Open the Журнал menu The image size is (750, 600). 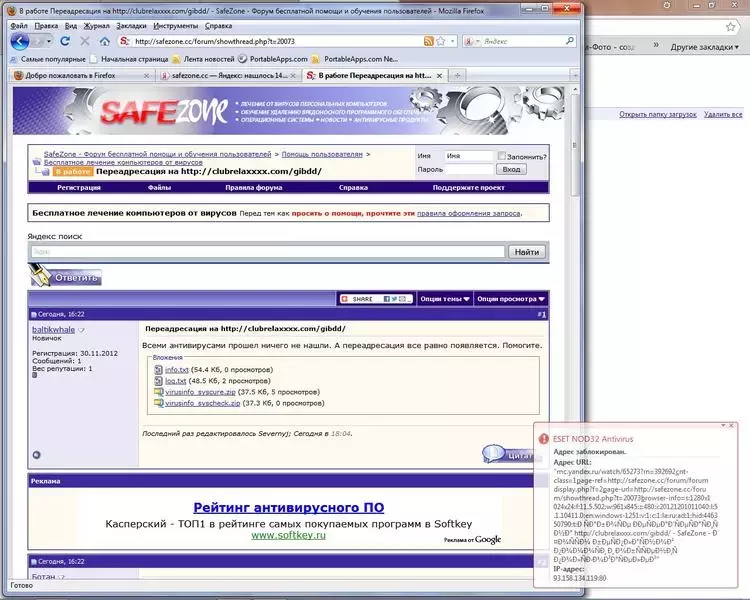click(97, 26)
